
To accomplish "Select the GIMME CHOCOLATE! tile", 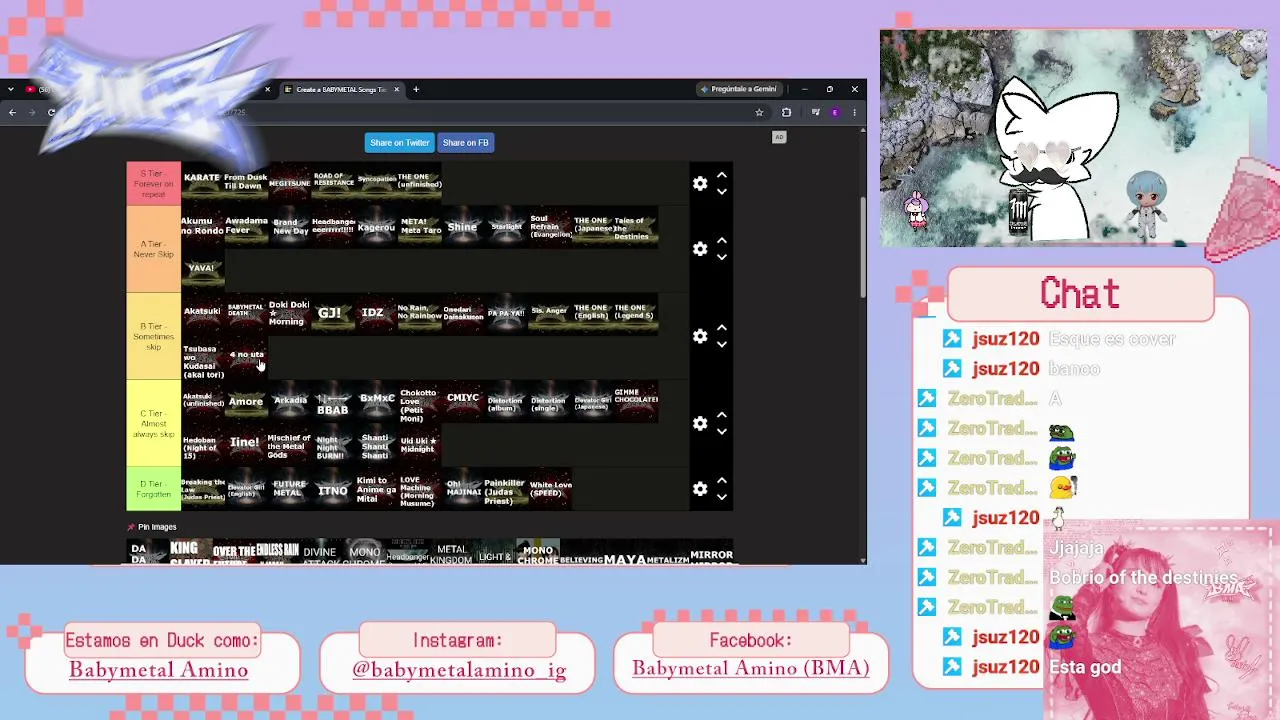I will pyautogui.click(x=636, y=400).
